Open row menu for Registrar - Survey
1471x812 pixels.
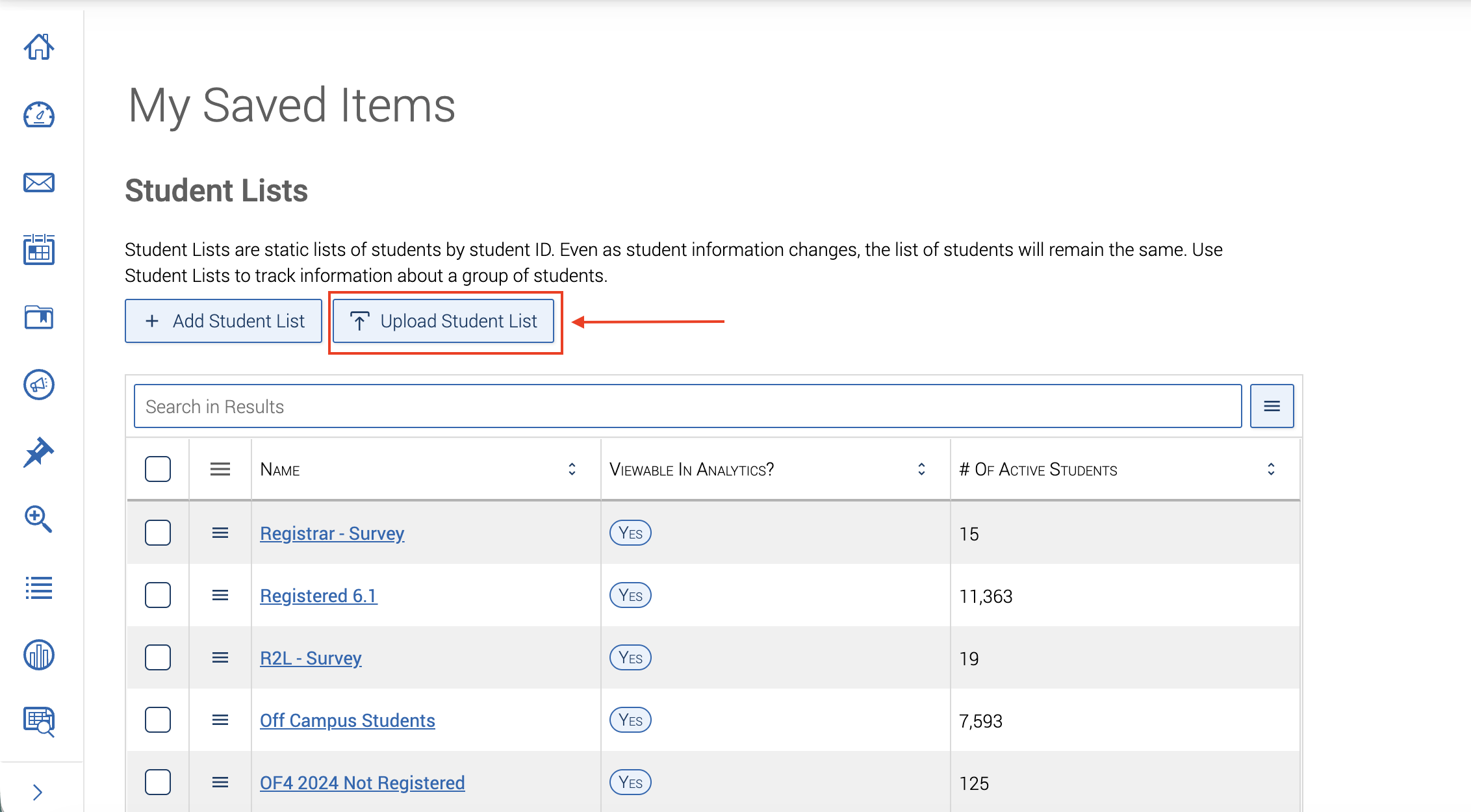pyautogui.click(x=220, y=533)
